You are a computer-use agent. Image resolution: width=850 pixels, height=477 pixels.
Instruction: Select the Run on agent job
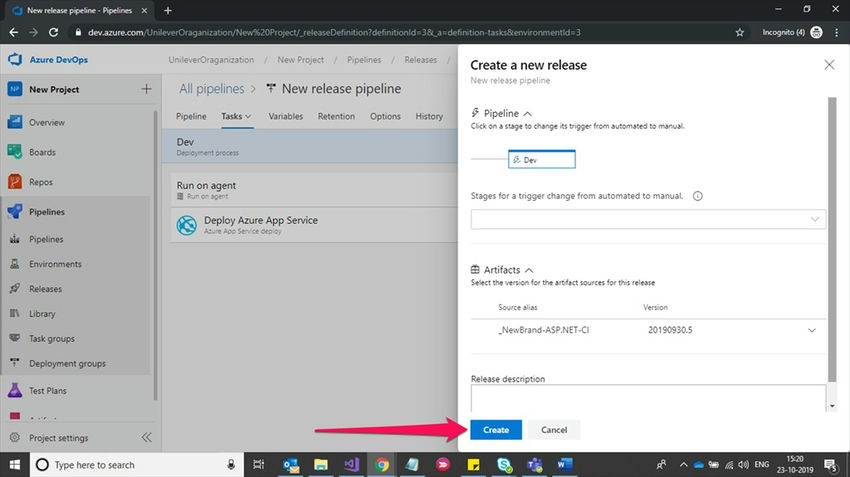click(314, 190)
